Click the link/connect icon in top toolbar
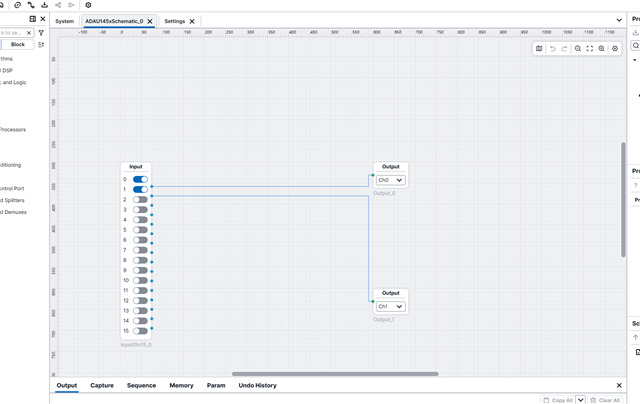 18,5
